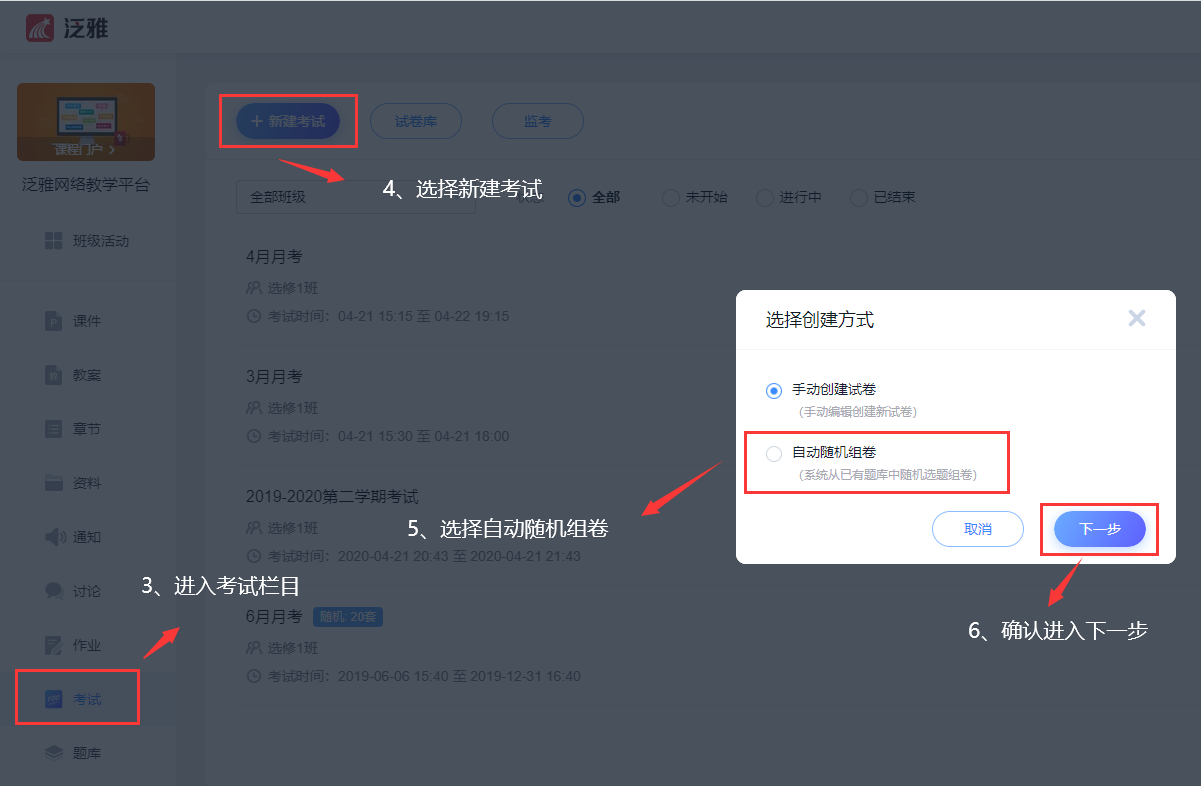This screenshot has width=1201, height=786.
Task: Click clock icon under 4月月考
Action: click(254, 316)
